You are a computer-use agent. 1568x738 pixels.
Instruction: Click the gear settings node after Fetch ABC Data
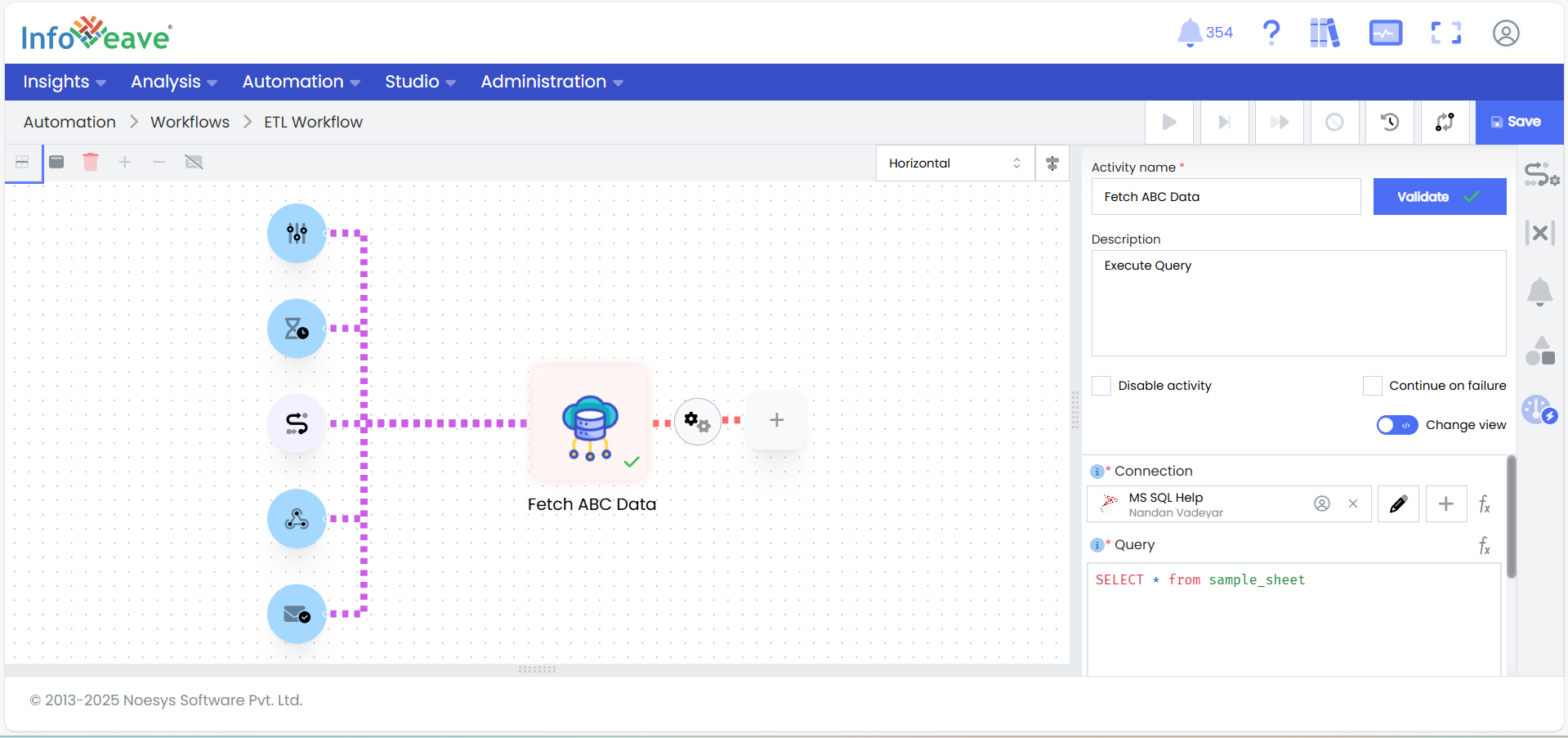[697, 422]
